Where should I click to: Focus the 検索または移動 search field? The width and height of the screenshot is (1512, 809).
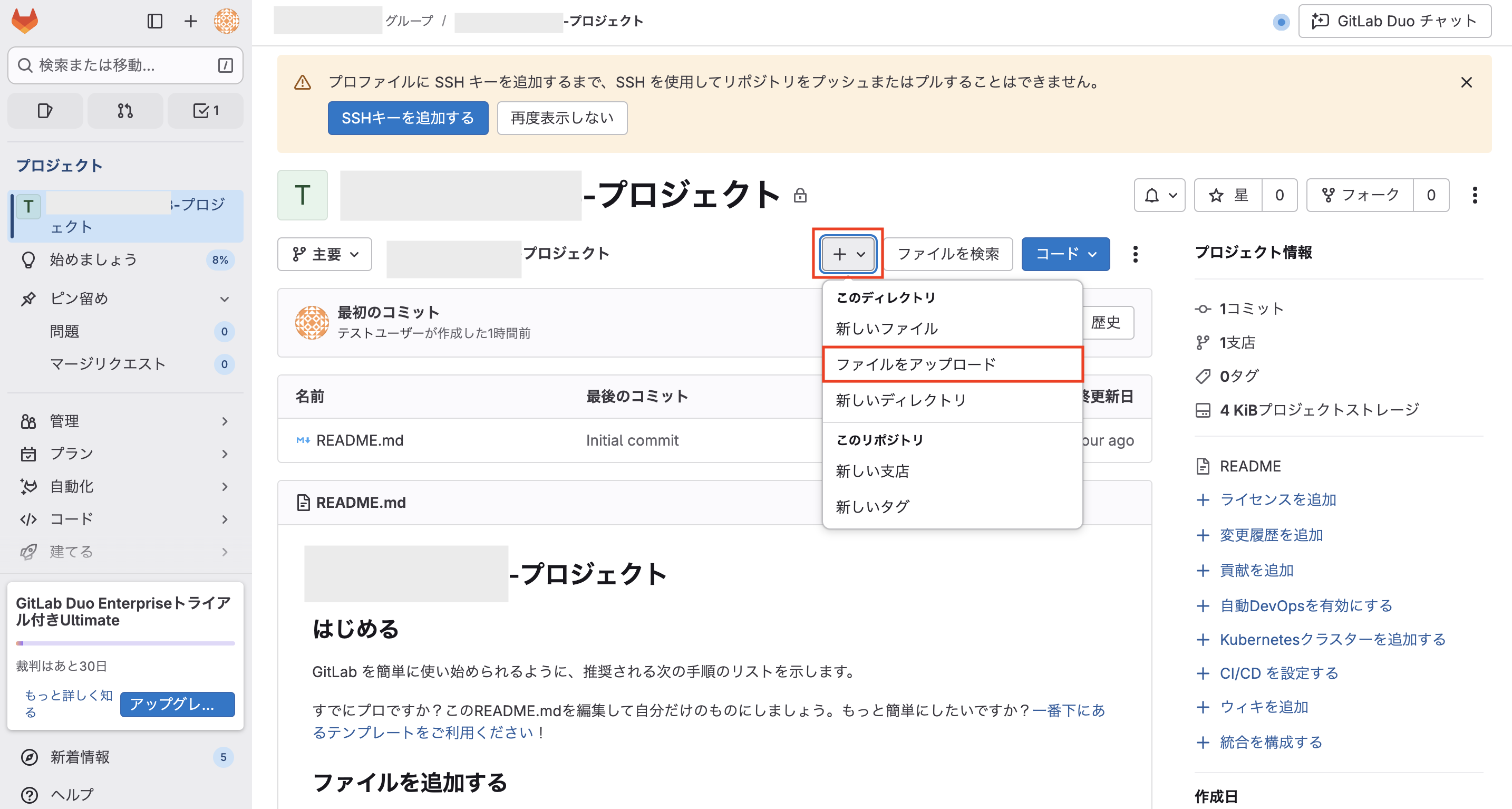pos(125,65)
